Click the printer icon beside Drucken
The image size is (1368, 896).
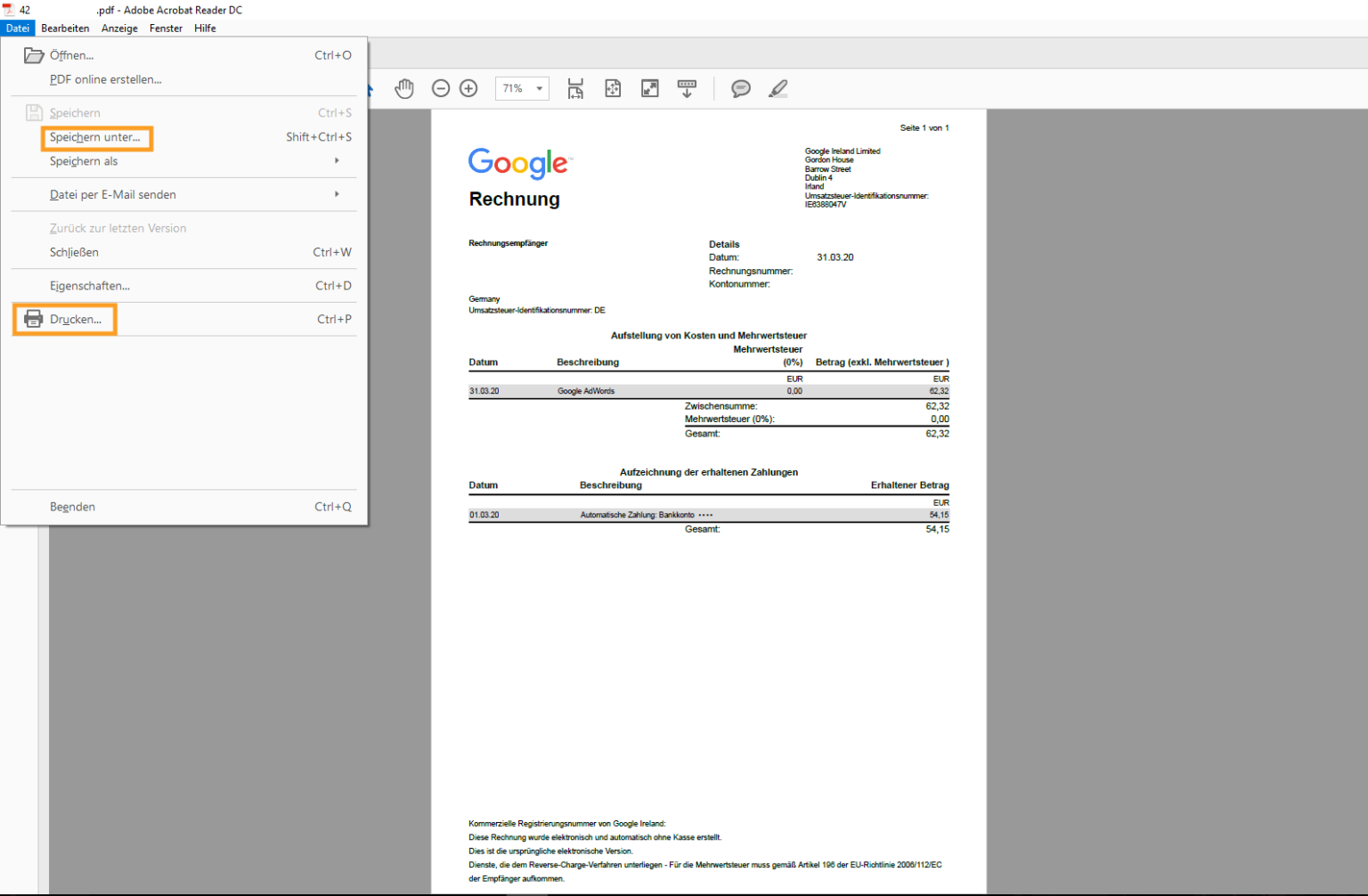[33, 318]
